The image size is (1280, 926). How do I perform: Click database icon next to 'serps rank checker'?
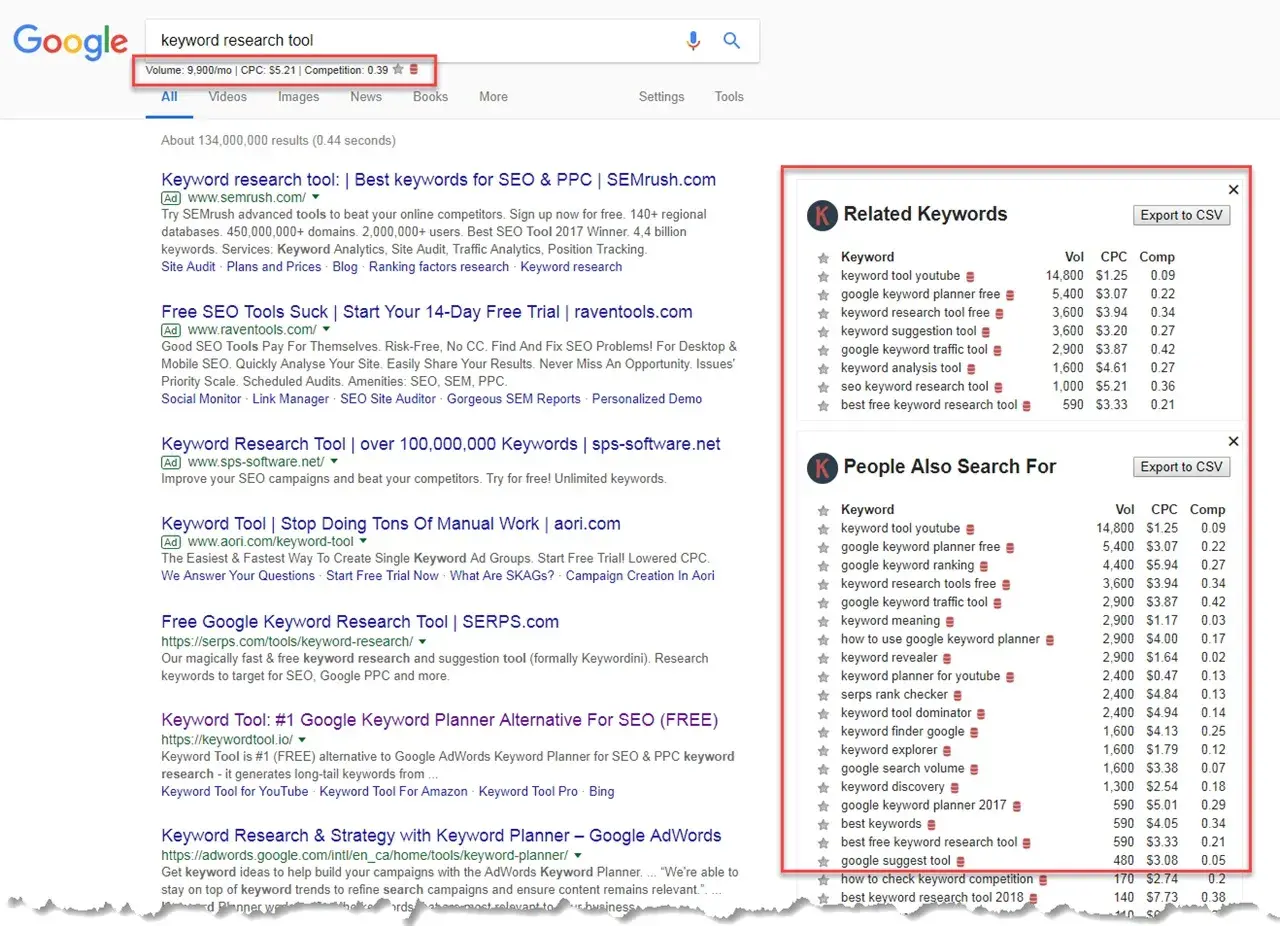click(x=957, y=695)
